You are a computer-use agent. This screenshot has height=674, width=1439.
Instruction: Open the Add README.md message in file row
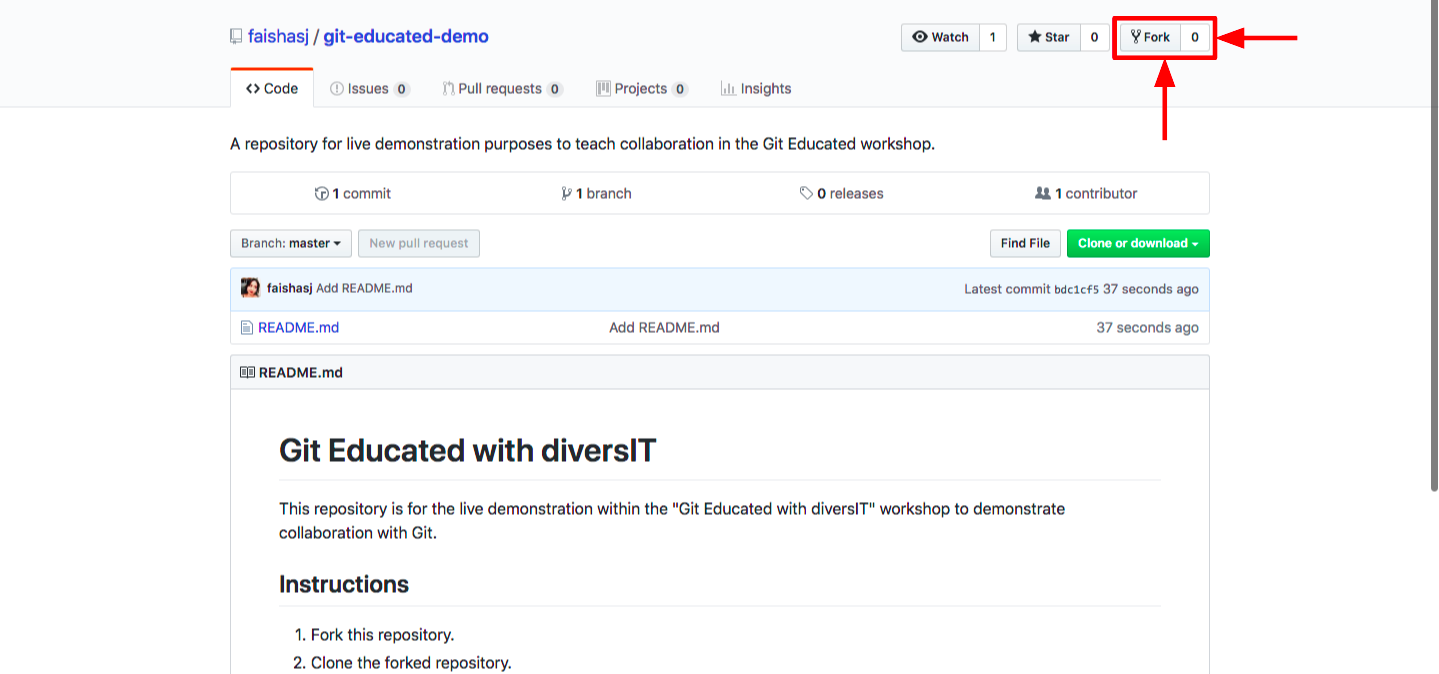[664, 327]
